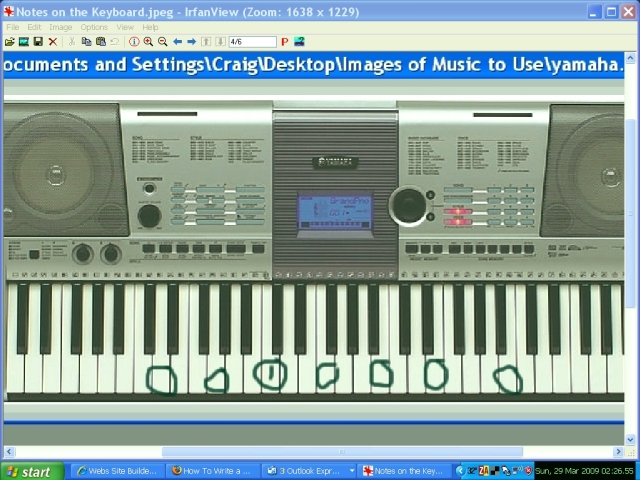This screenshot has height=480, width=640.
Task: Go to next image arrow
Action: [191, 42]
